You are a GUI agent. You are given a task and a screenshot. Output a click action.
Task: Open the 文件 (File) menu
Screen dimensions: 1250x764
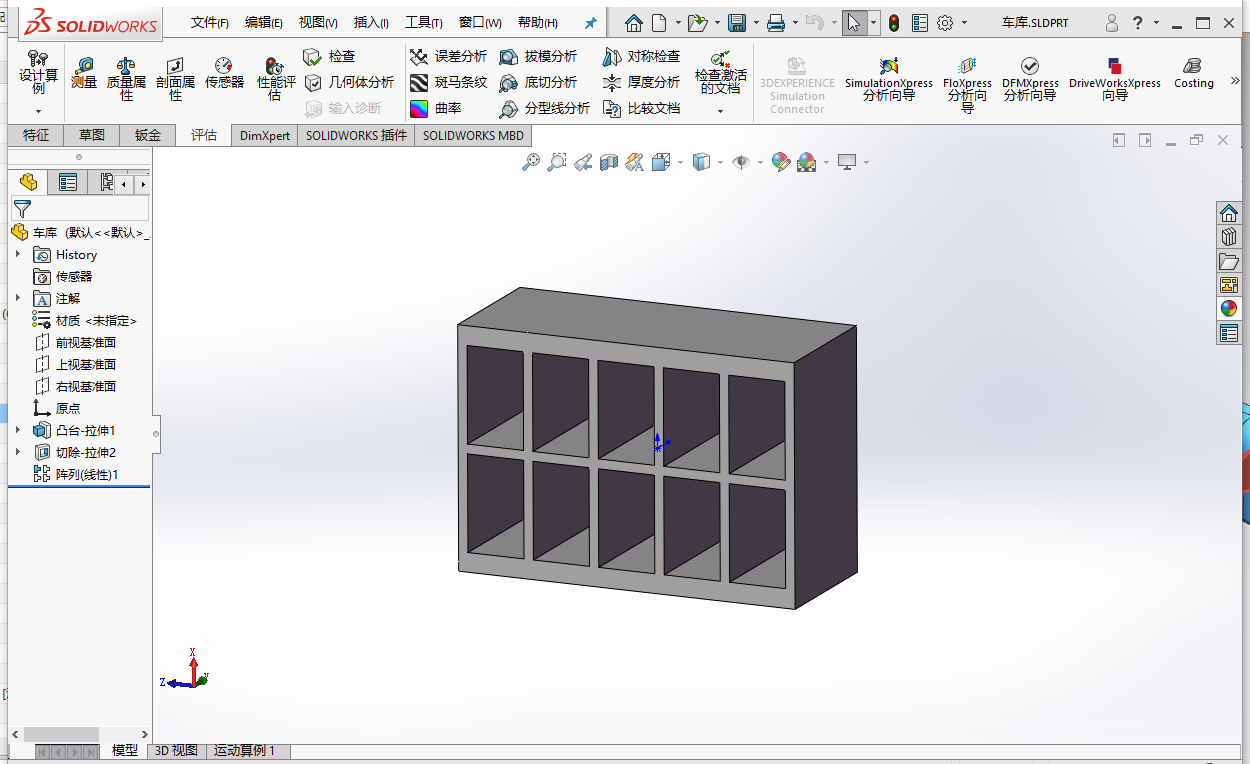click(210, 22)
